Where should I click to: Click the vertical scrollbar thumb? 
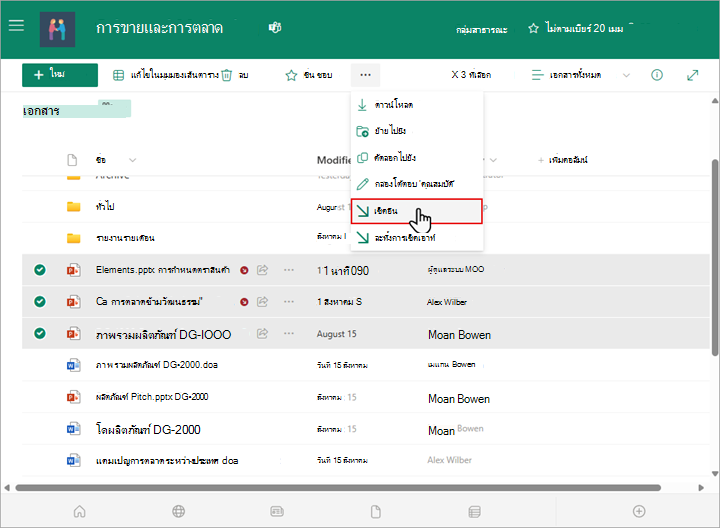[x=714, y=257]
